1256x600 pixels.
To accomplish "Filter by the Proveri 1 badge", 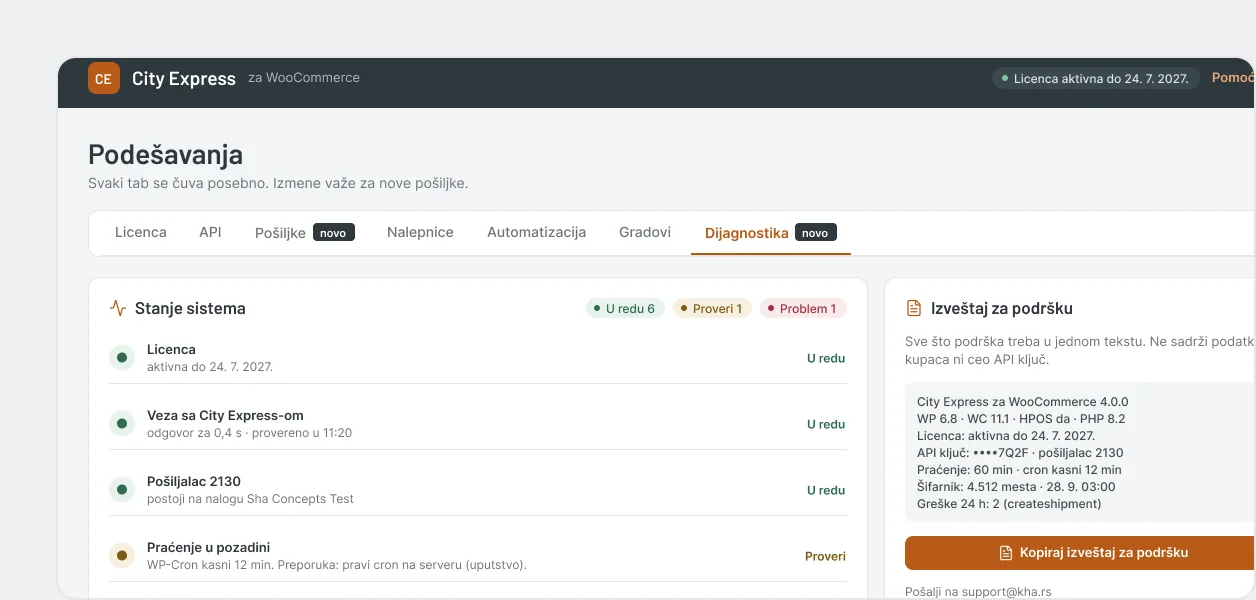I will point(712,308).
